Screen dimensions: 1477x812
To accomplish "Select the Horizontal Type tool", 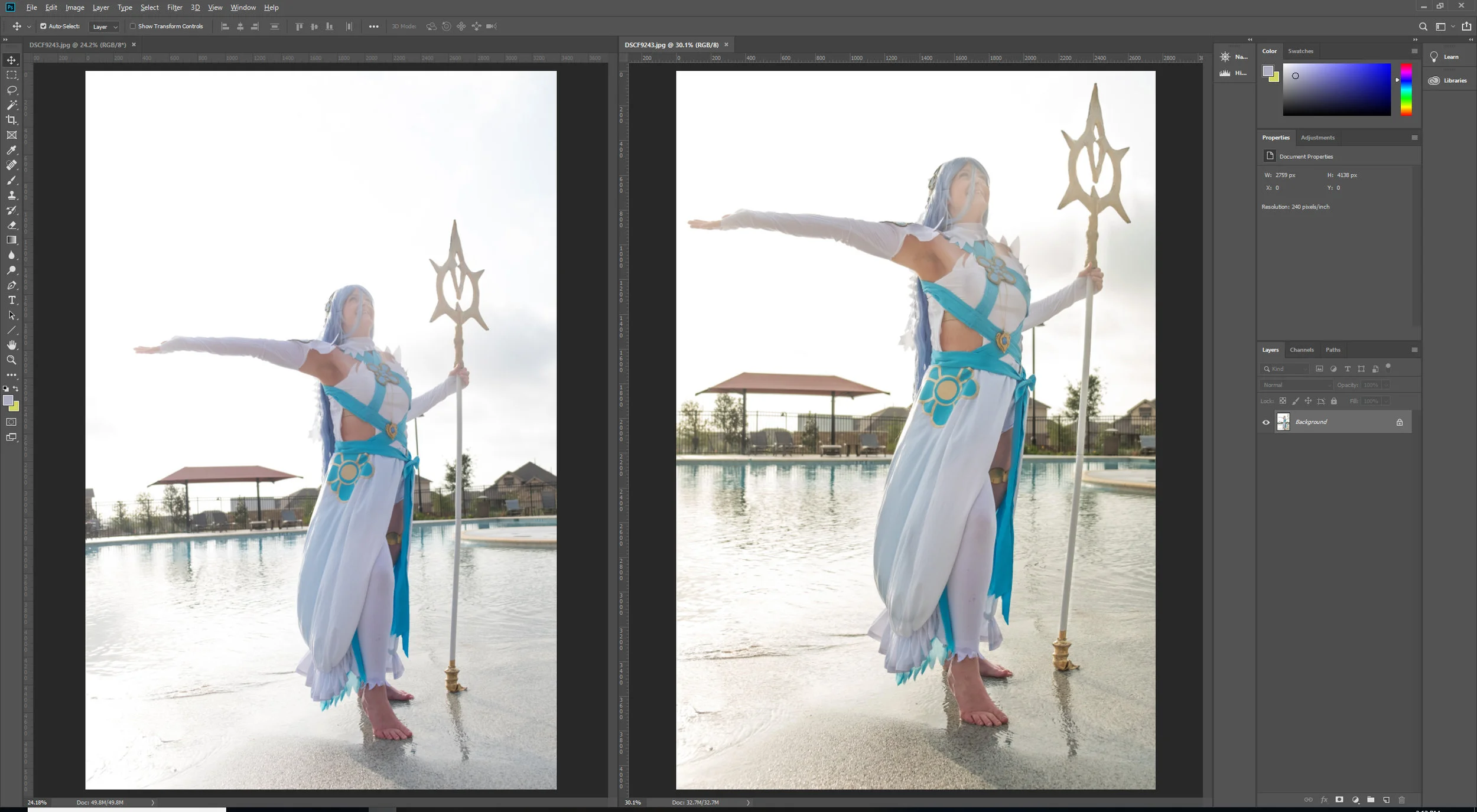I will pos(12,300).
